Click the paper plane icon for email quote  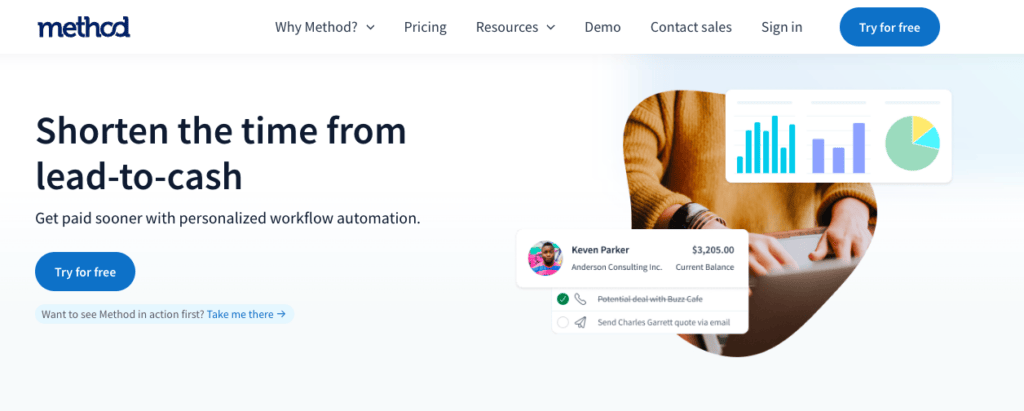click(581, 322)
